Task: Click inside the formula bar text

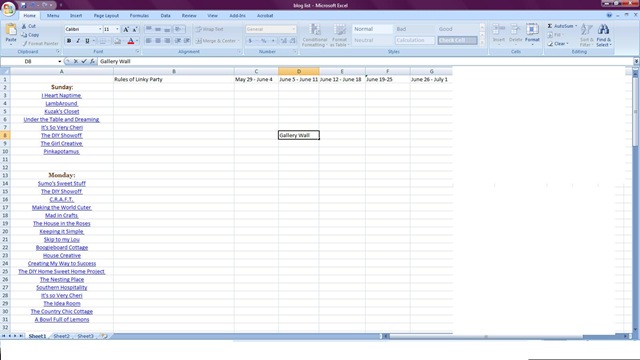Action: tap(115, 61)
